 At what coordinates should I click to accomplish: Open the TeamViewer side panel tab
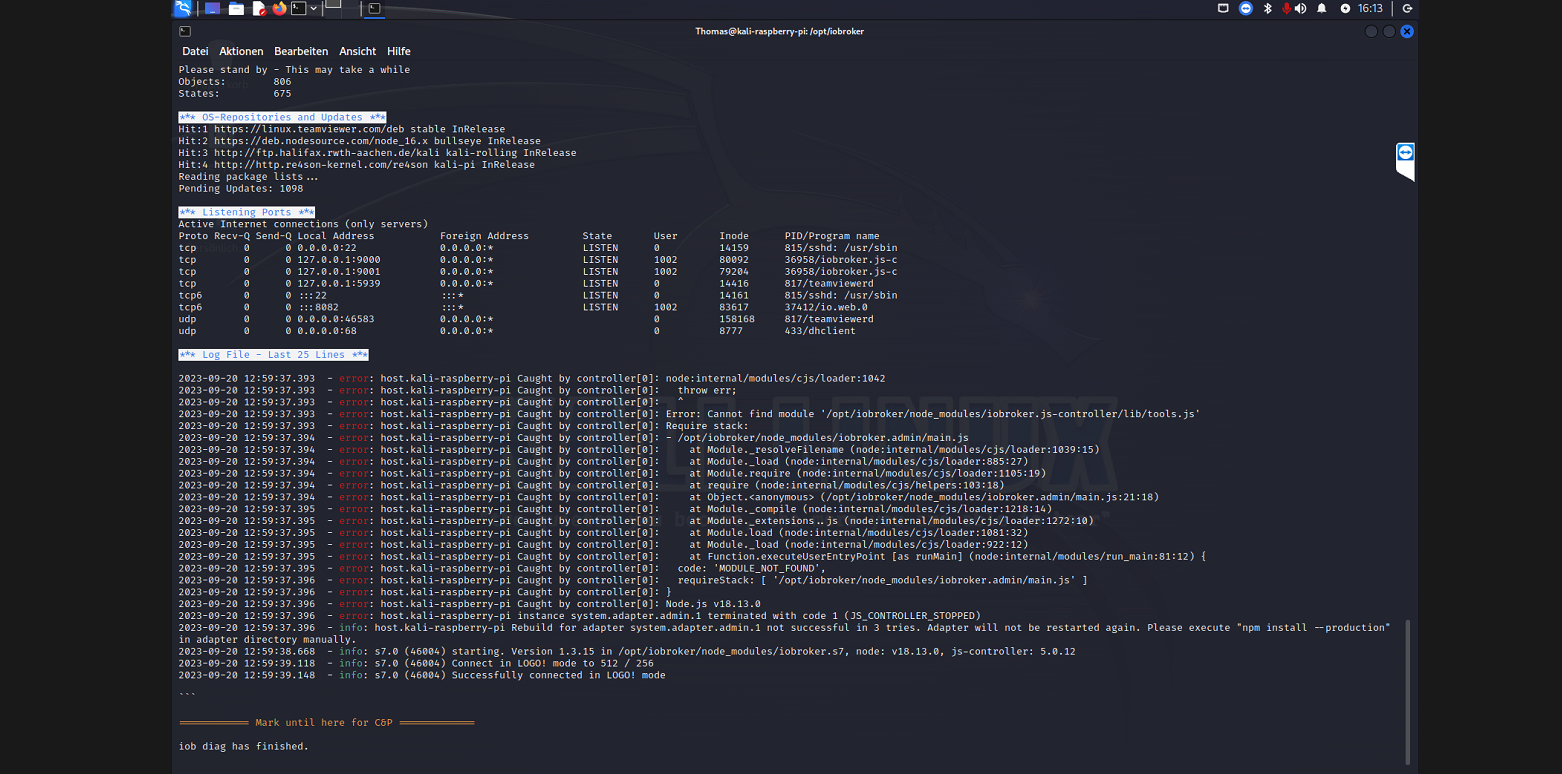point(1406,161)
